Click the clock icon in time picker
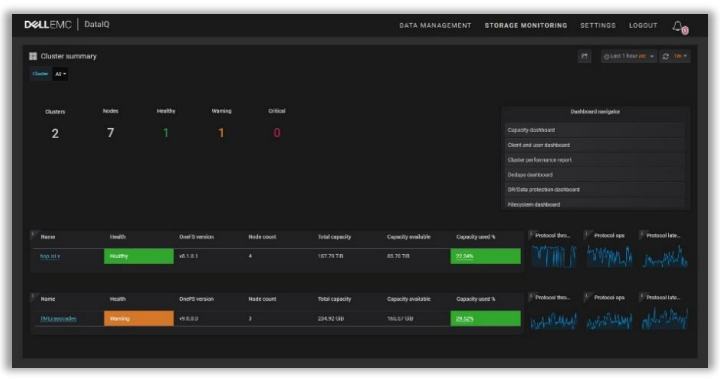The width and height of the screenshot is (720, 380). [x=606, y=56]
